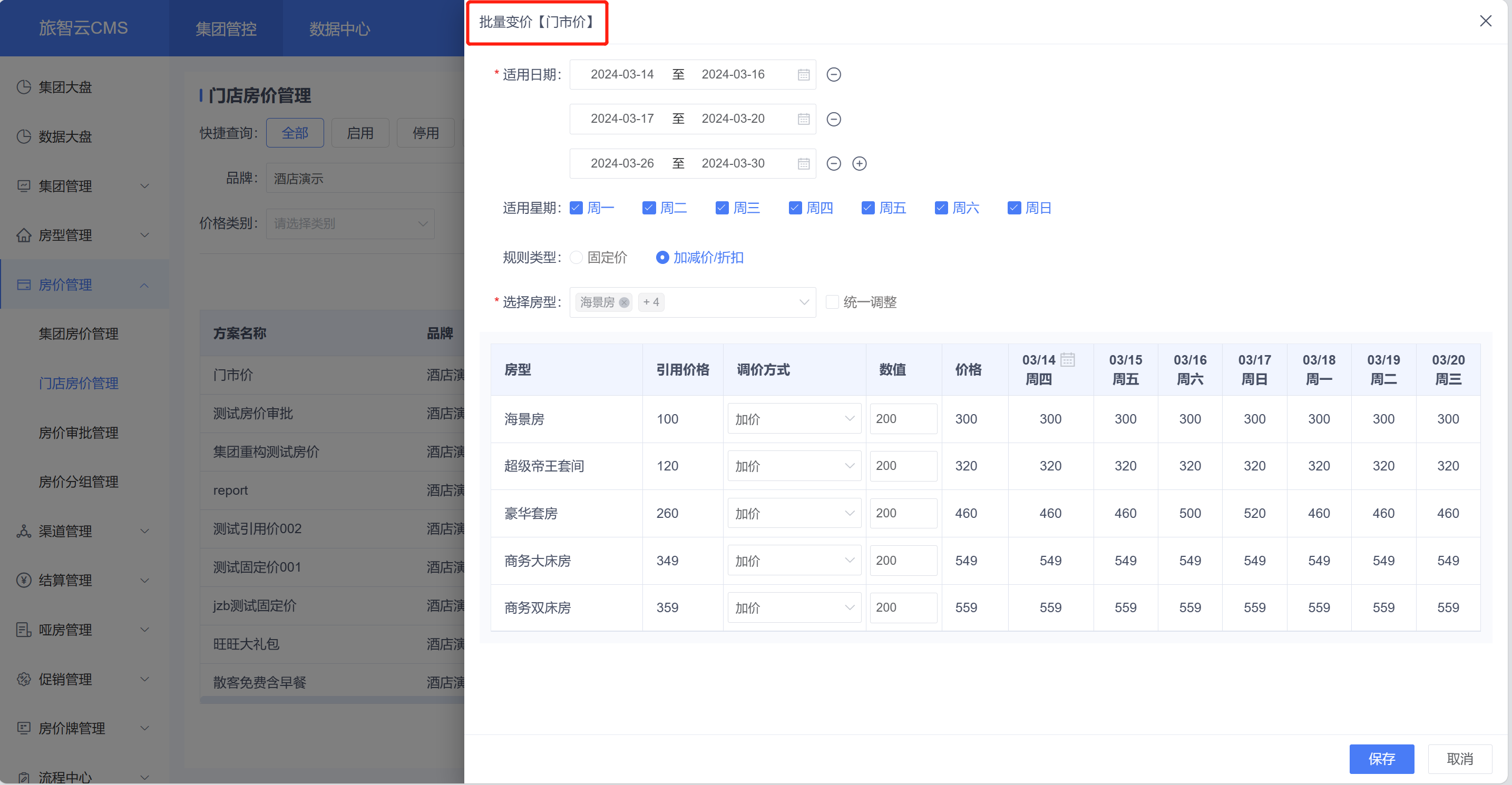This screenshot has height=785, width=1512.
Task: Click the 全部 quick filter button
Action: pos(295,133)
